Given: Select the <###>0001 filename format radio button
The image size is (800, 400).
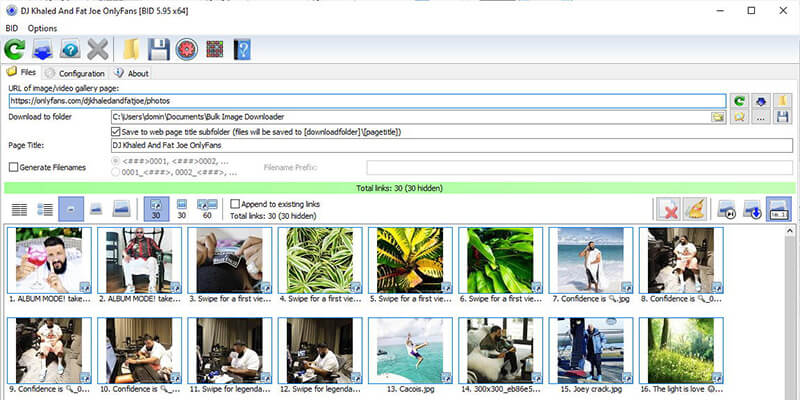Looking at the screenshot, I should 116,161.
